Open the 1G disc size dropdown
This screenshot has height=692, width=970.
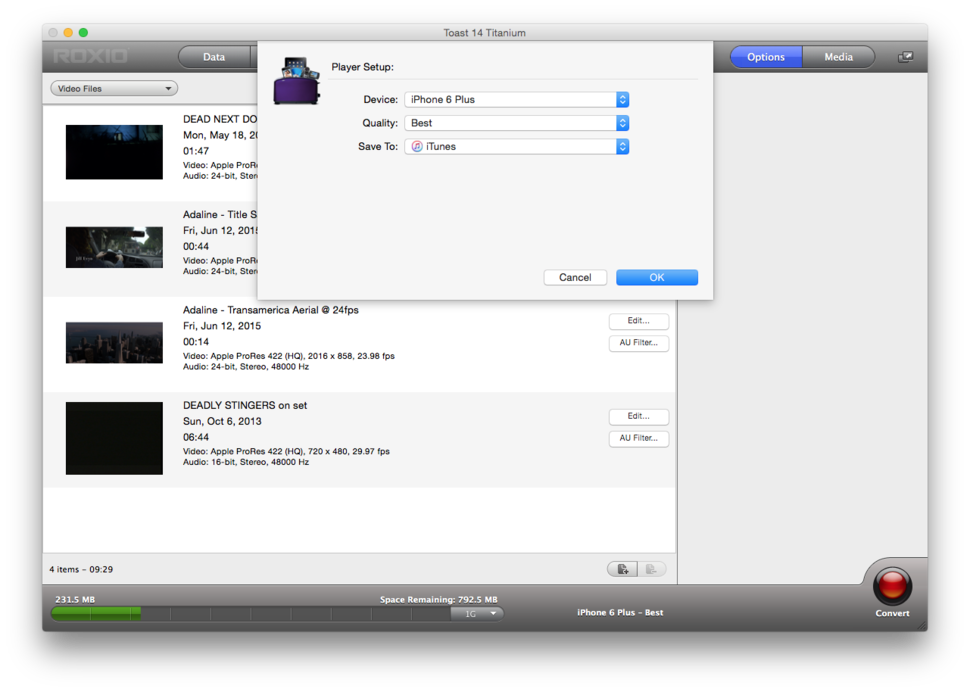pyautogui.click(x=476, y=613)
